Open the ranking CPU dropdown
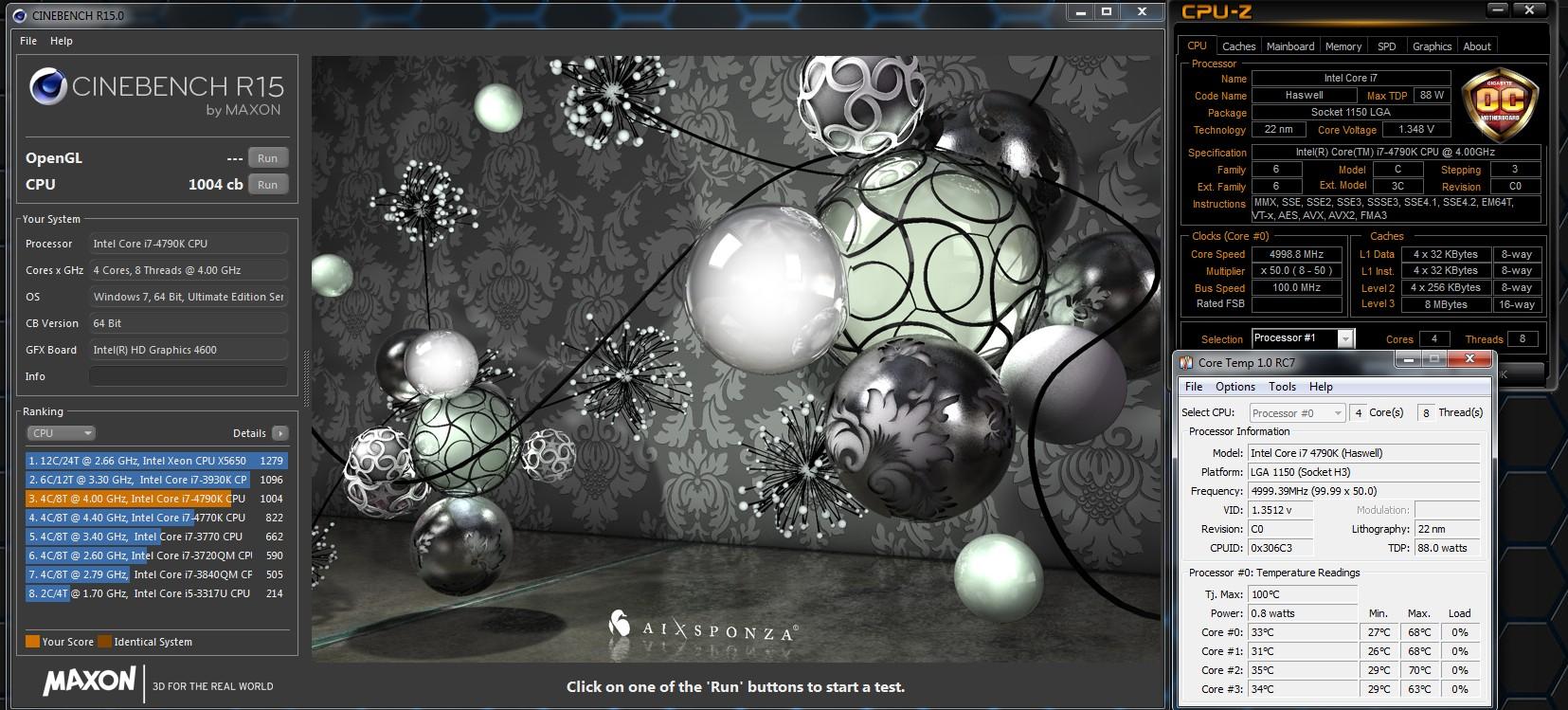This screenshot has width=1568, height=710. [x=61, y=433]
